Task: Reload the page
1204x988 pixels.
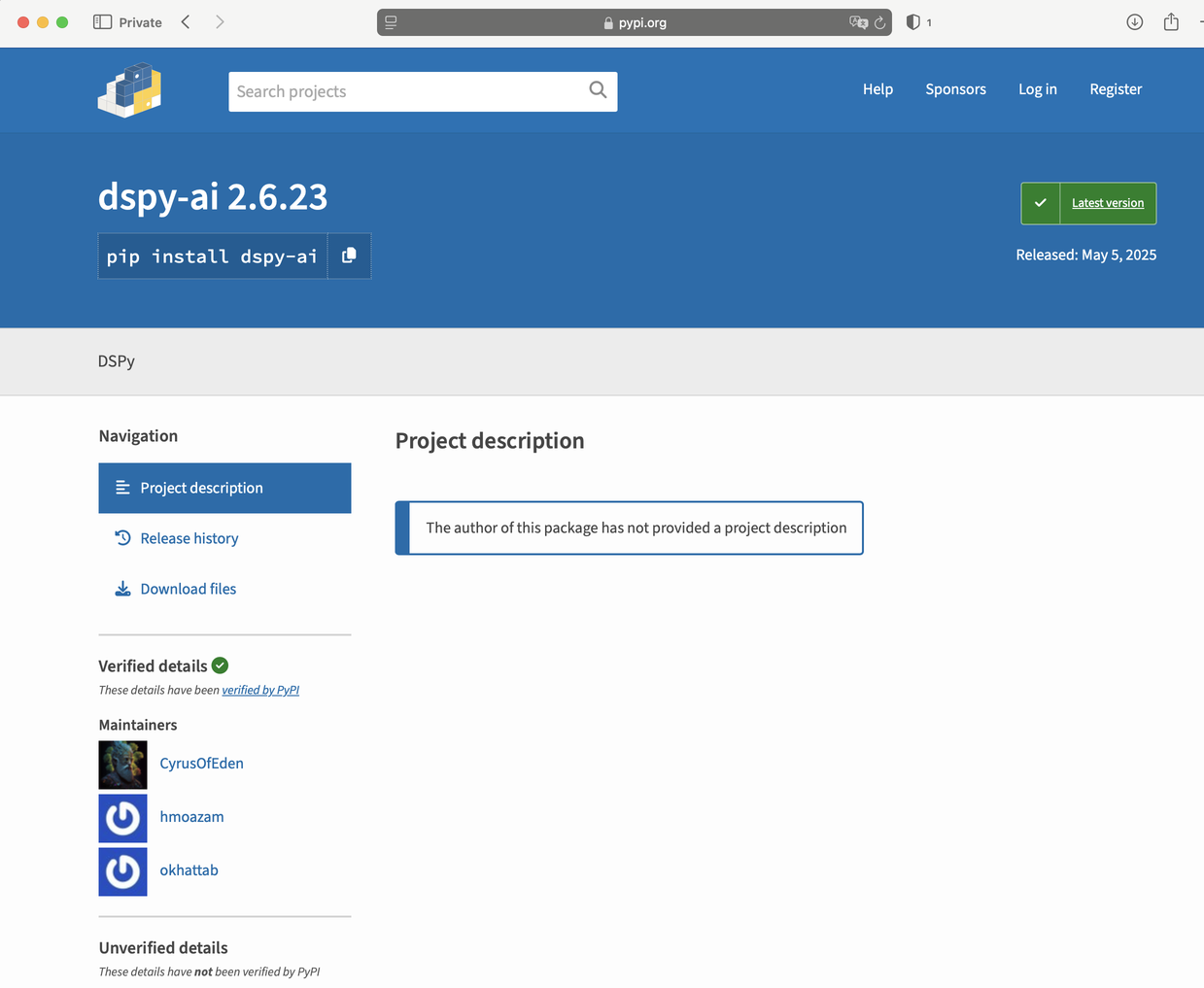Action: (x=880, y=22)
